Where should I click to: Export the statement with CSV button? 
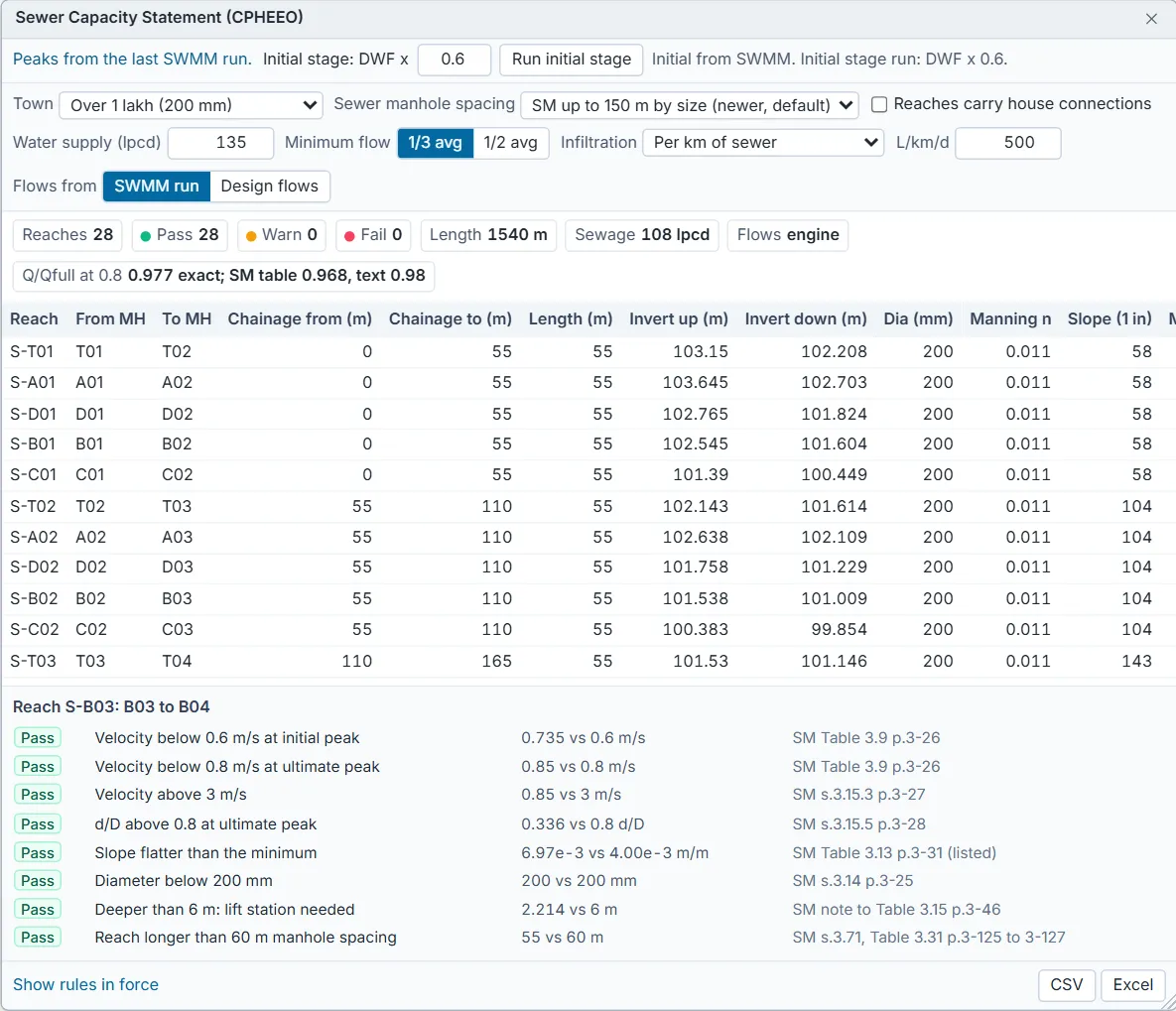(1067, 985)
